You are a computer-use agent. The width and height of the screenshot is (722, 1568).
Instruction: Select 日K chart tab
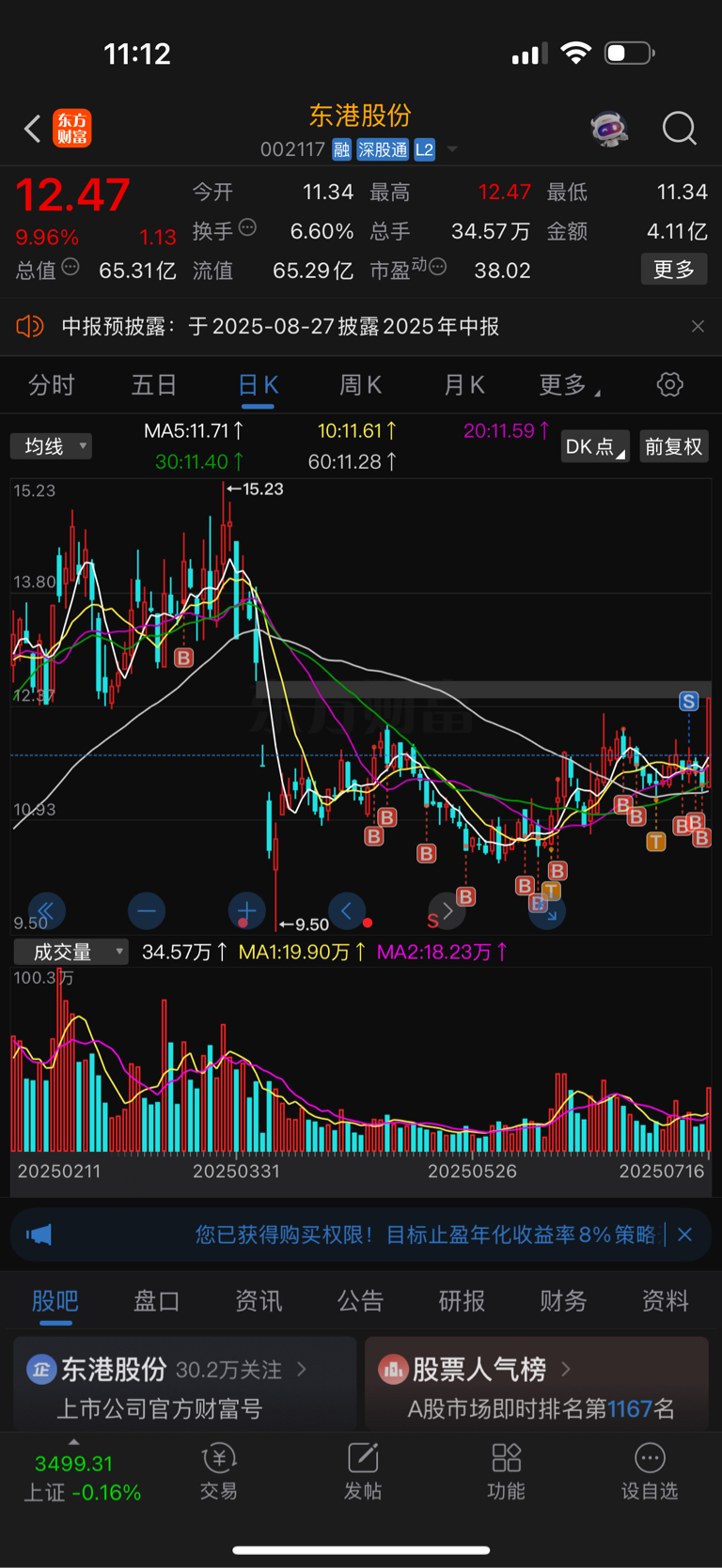pyautogui.click(x=258, y=385)
